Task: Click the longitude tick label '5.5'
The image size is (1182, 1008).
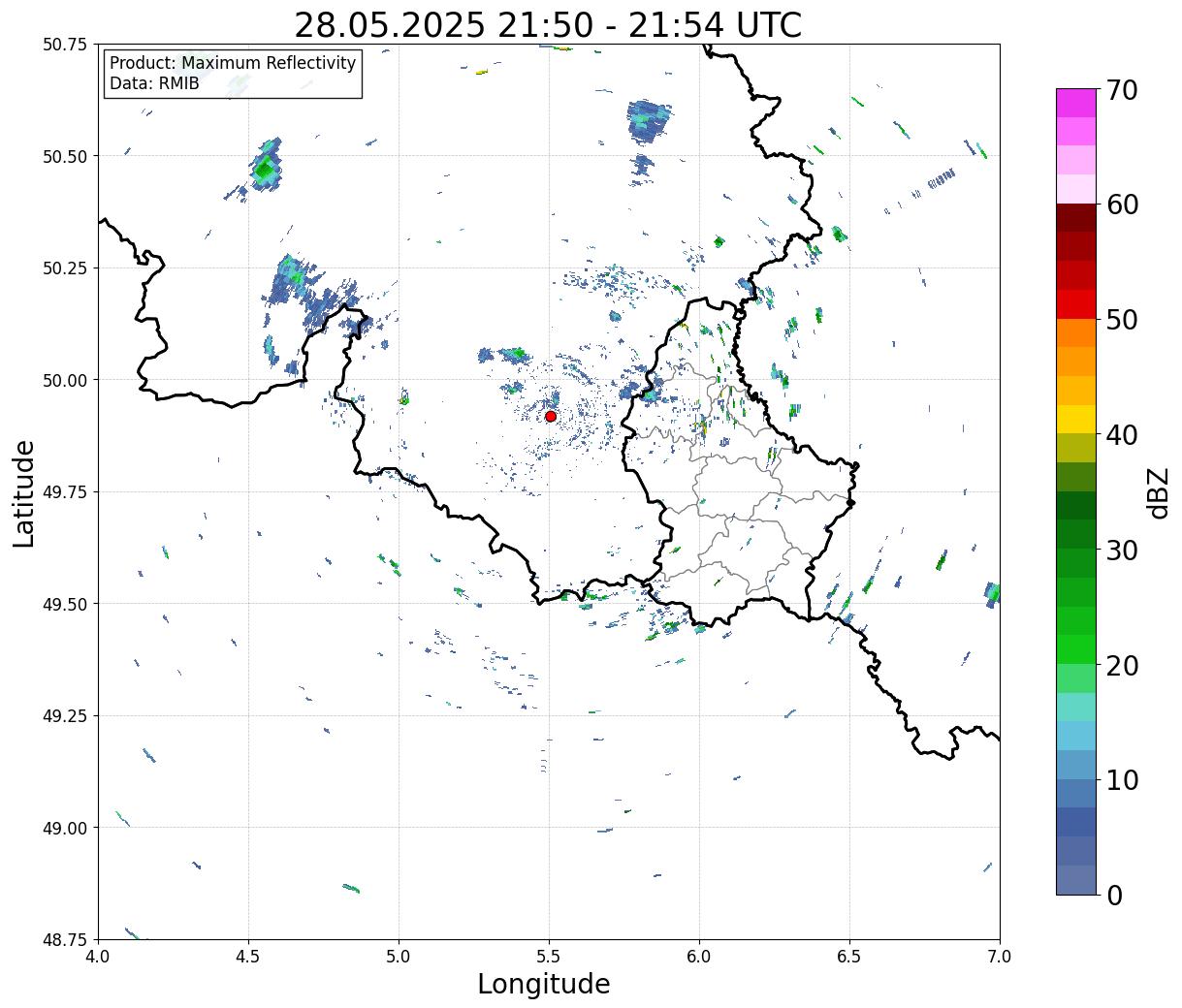Action: [549, 956]
